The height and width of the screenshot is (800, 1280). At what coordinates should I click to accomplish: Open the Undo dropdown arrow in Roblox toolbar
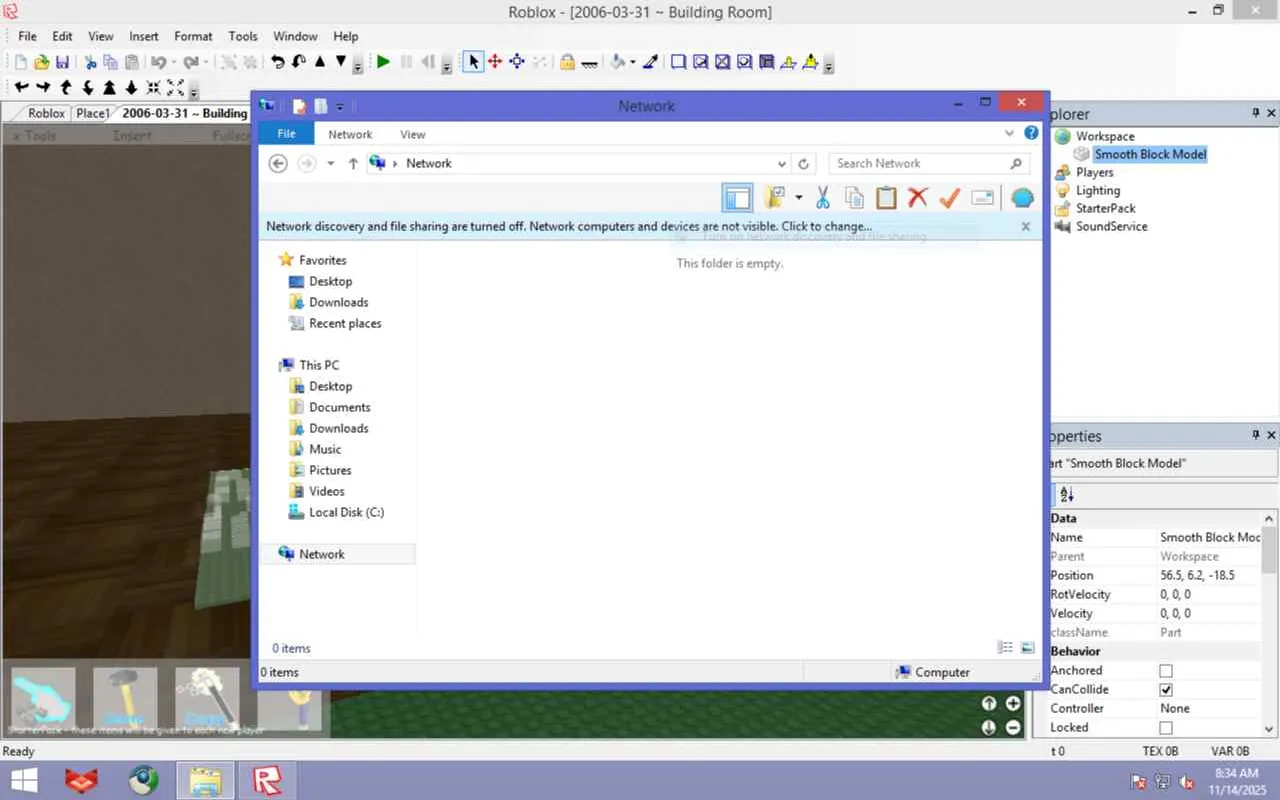(173, 62)
